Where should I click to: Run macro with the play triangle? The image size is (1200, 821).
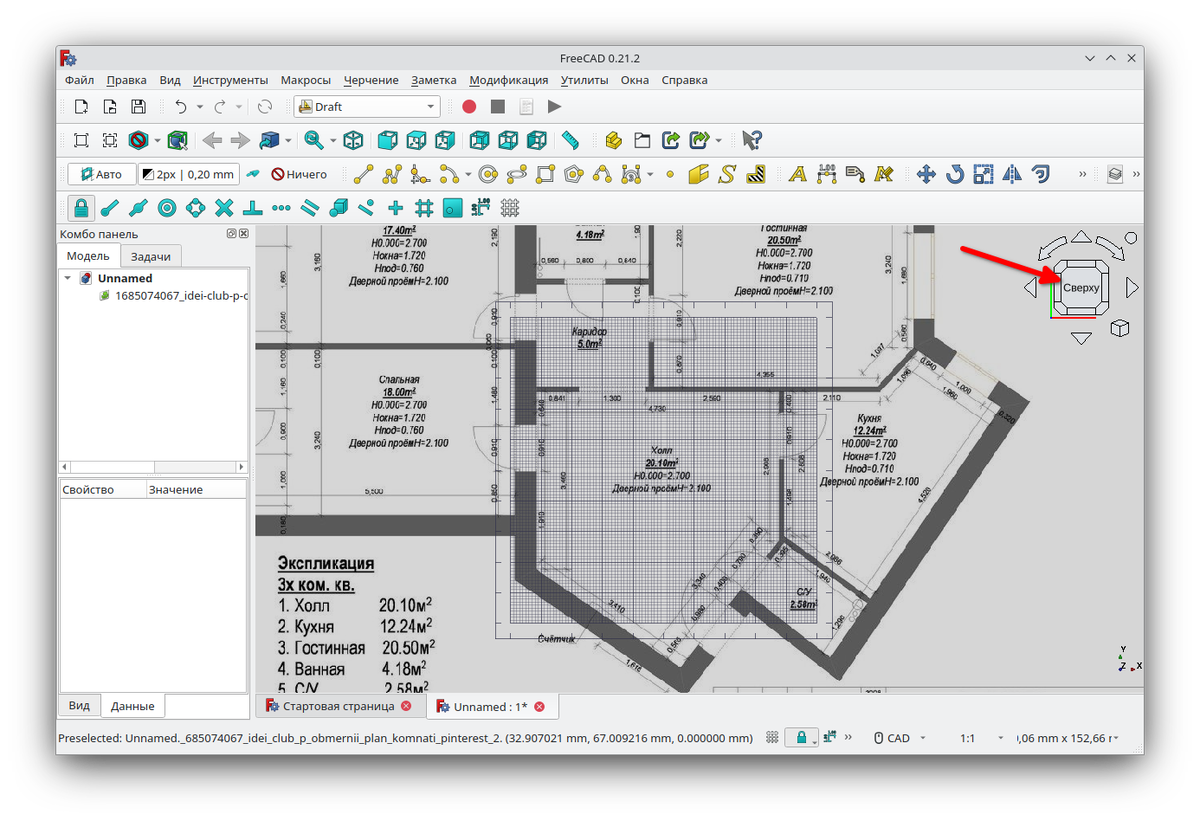pyautogui.click(x=554, y=107)
